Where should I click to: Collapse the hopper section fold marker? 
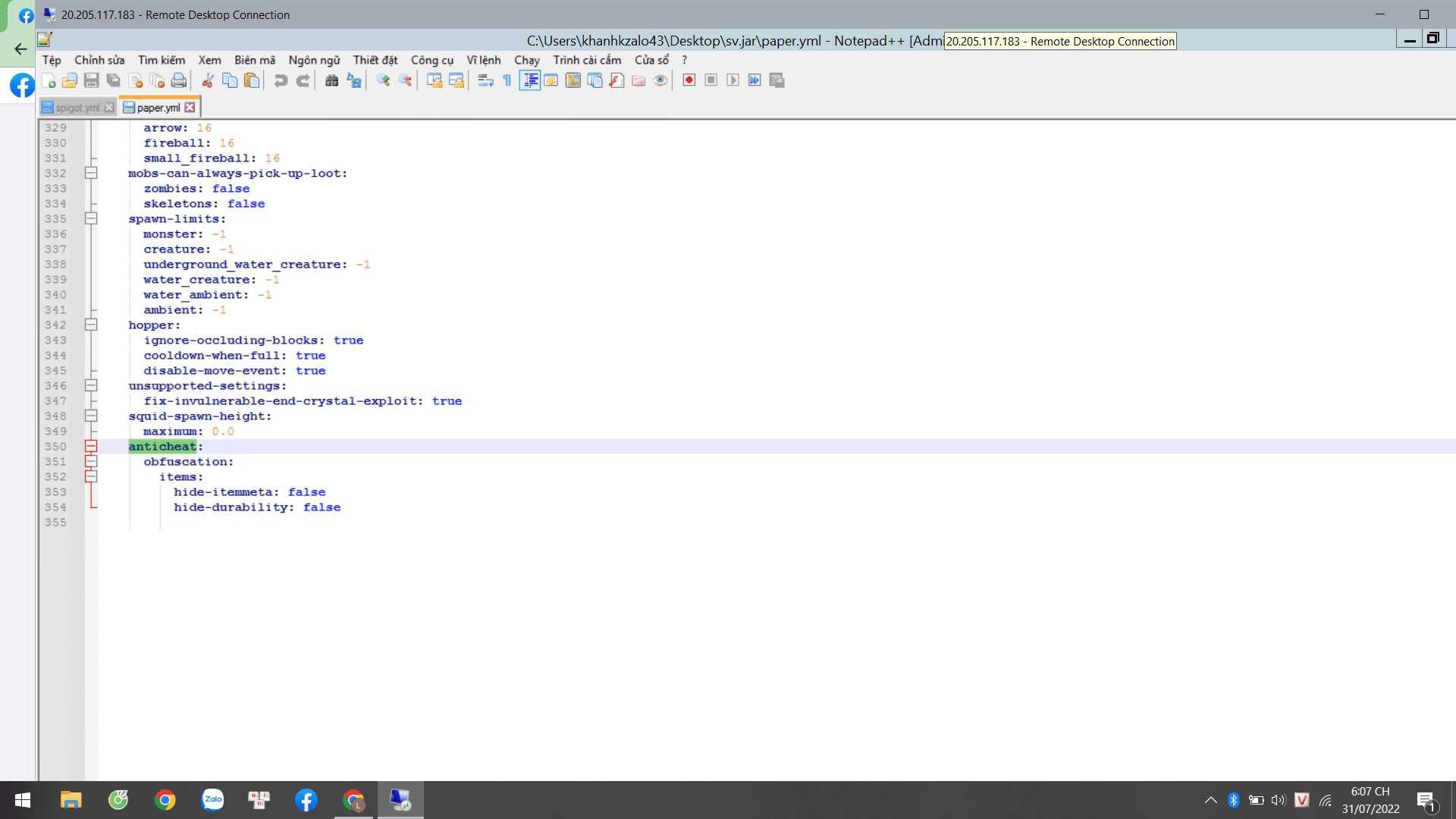tap(91, 325)
